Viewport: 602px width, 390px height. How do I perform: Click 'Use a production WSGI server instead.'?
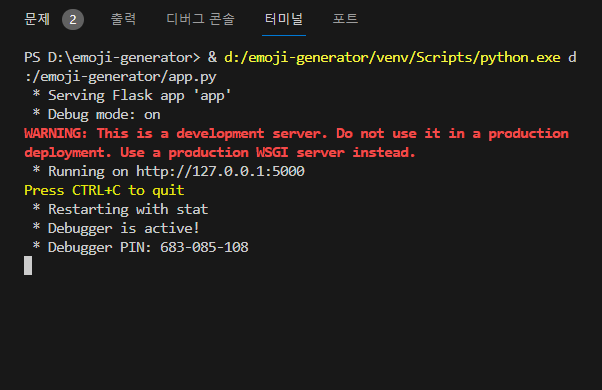[268, 152]
